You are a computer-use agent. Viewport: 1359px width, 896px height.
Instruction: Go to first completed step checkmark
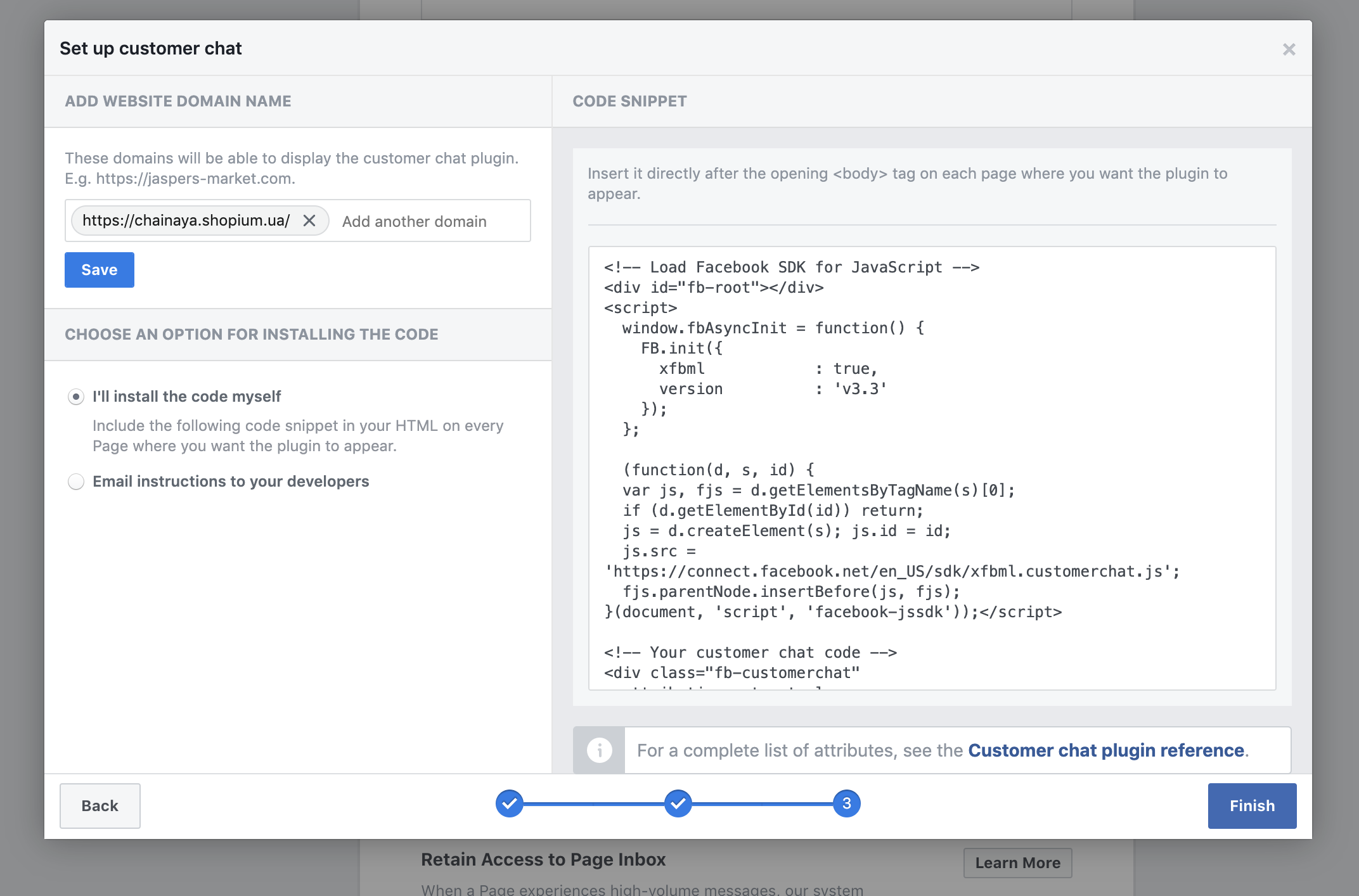pyautogui.click(x=509, y=803)
